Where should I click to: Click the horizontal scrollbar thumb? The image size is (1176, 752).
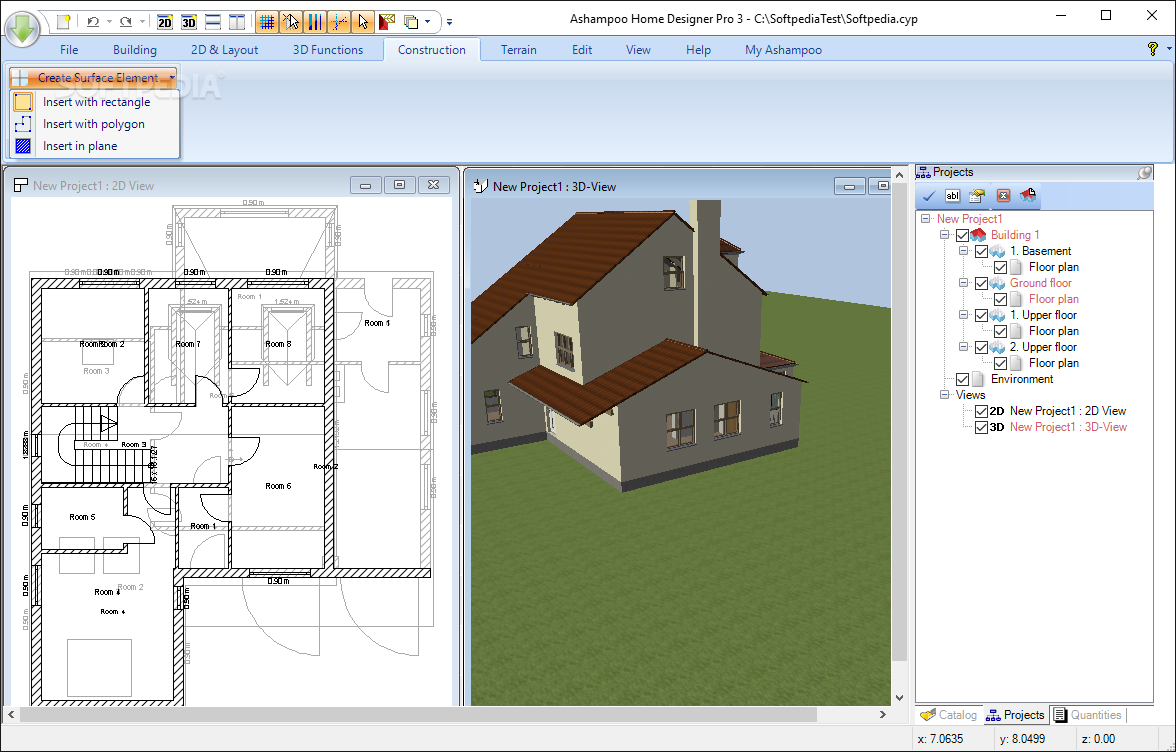[x=417, y=715]
